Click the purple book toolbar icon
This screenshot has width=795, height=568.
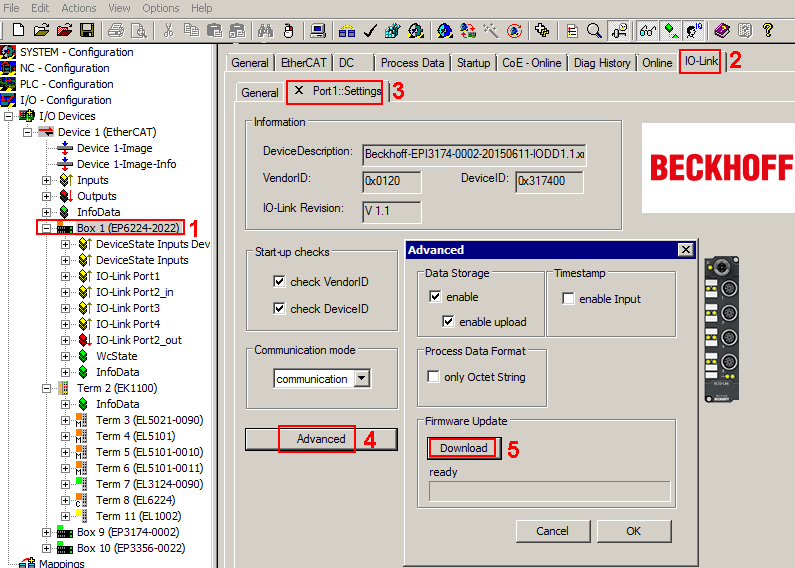tap(721, 30)
